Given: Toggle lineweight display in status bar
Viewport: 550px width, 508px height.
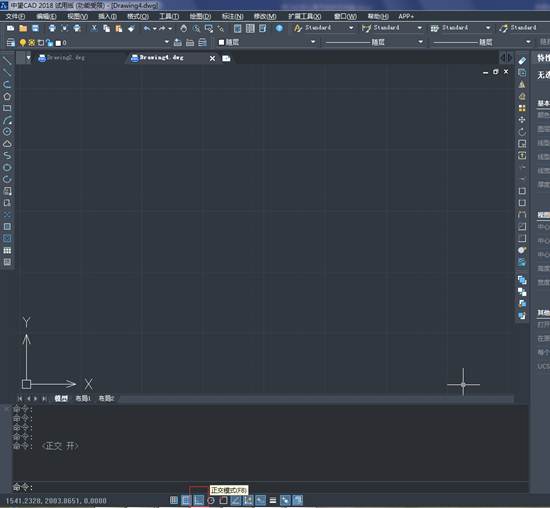Looking at the screenshot, I should tap(273, 500).
